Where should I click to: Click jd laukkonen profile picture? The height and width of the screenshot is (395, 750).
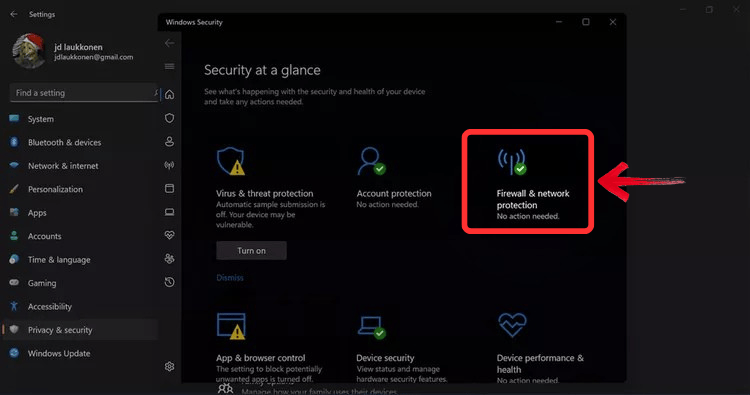pyautogui.click(x=29, y=51)
